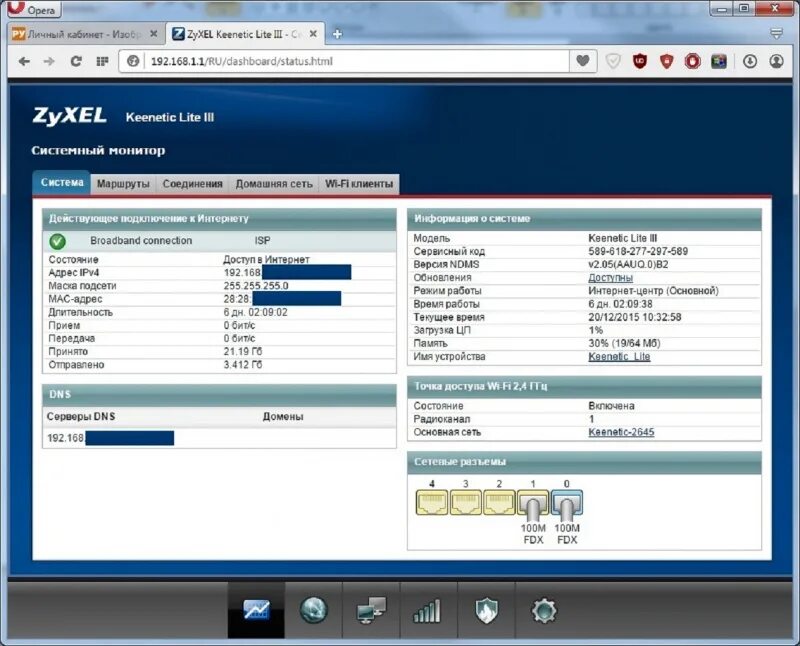The image size is (800, 646).
Task: Click LAN port 2 connector icon
Action: pyautogui.click(x=499, y=502)
